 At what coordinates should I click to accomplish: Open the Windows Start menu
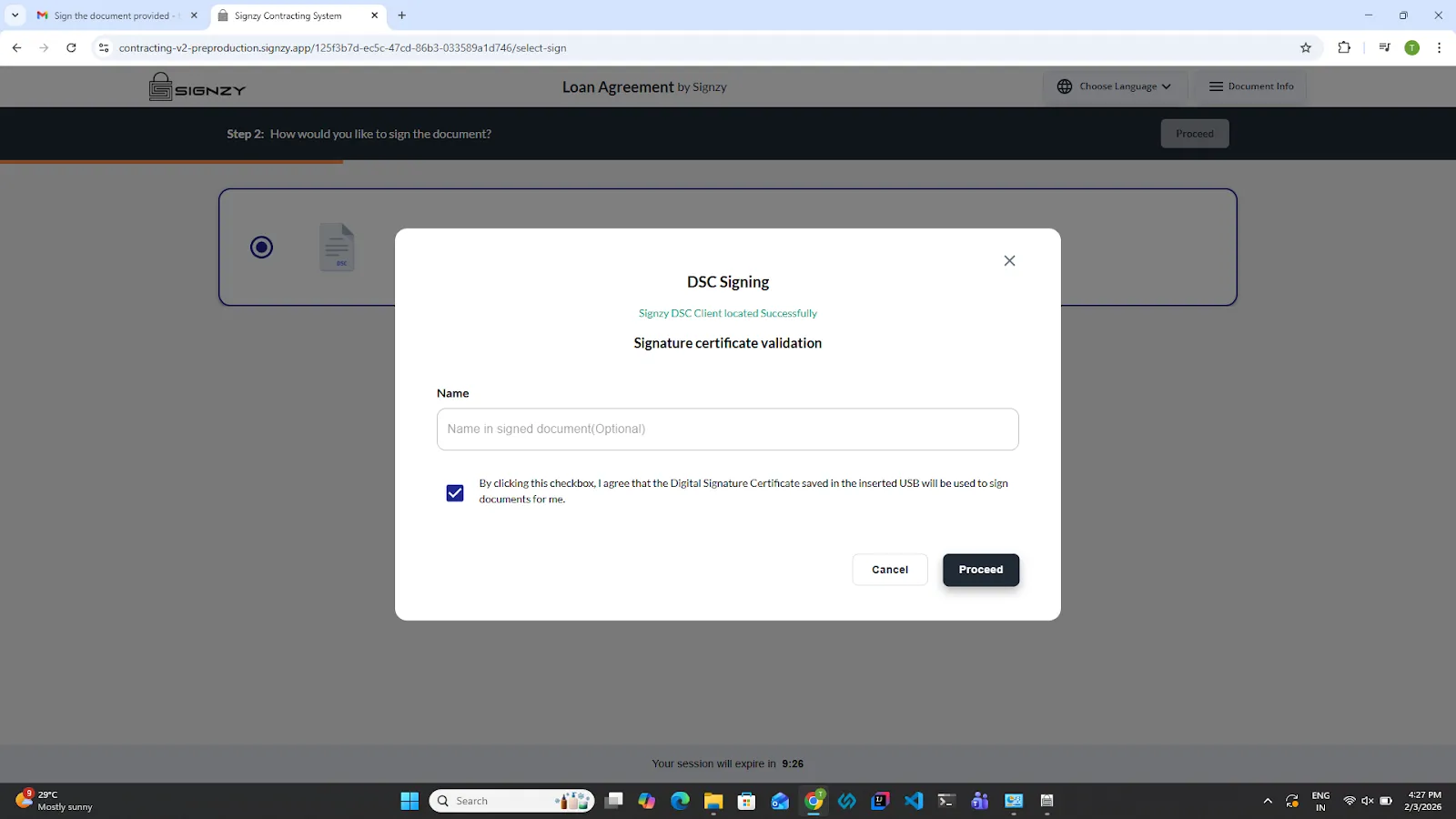409,801
